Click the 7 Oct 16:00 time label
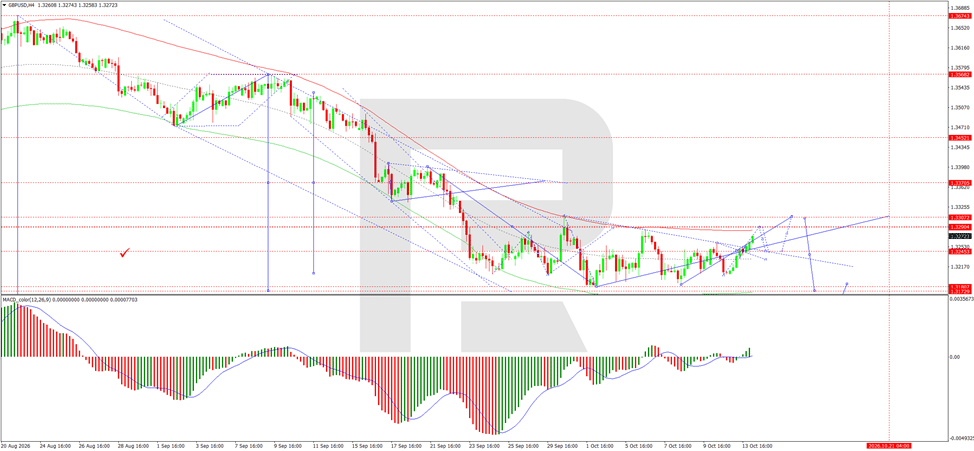 pyautogui.click(x=678, y=447)
